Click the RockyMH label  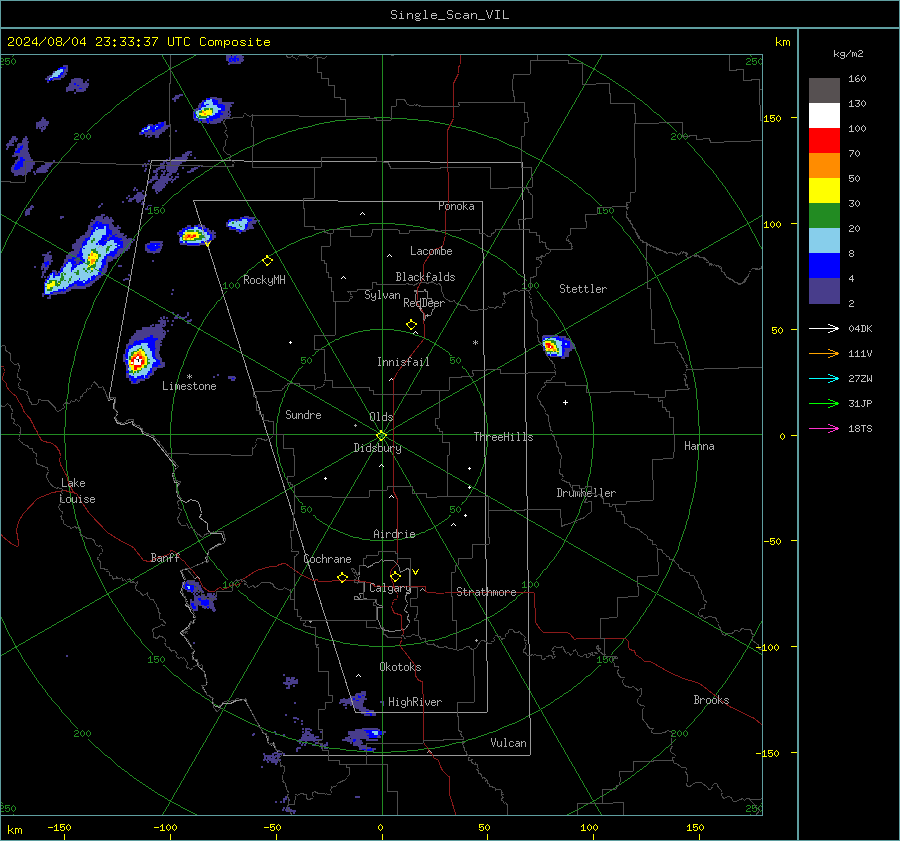[264, 280]
